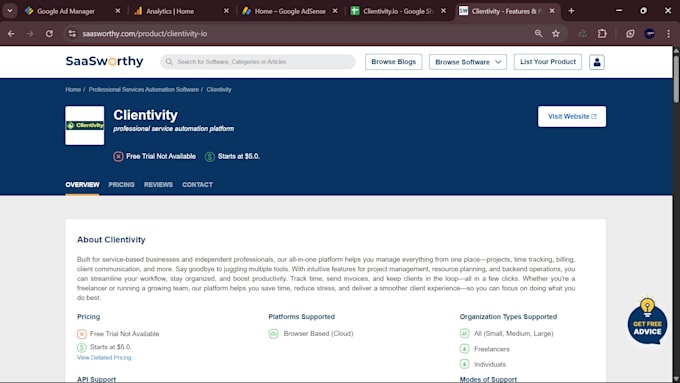Expand the Browse Software dropdown
The width and height of the screenshot is (680, 383).
click(x=468, y=62)
